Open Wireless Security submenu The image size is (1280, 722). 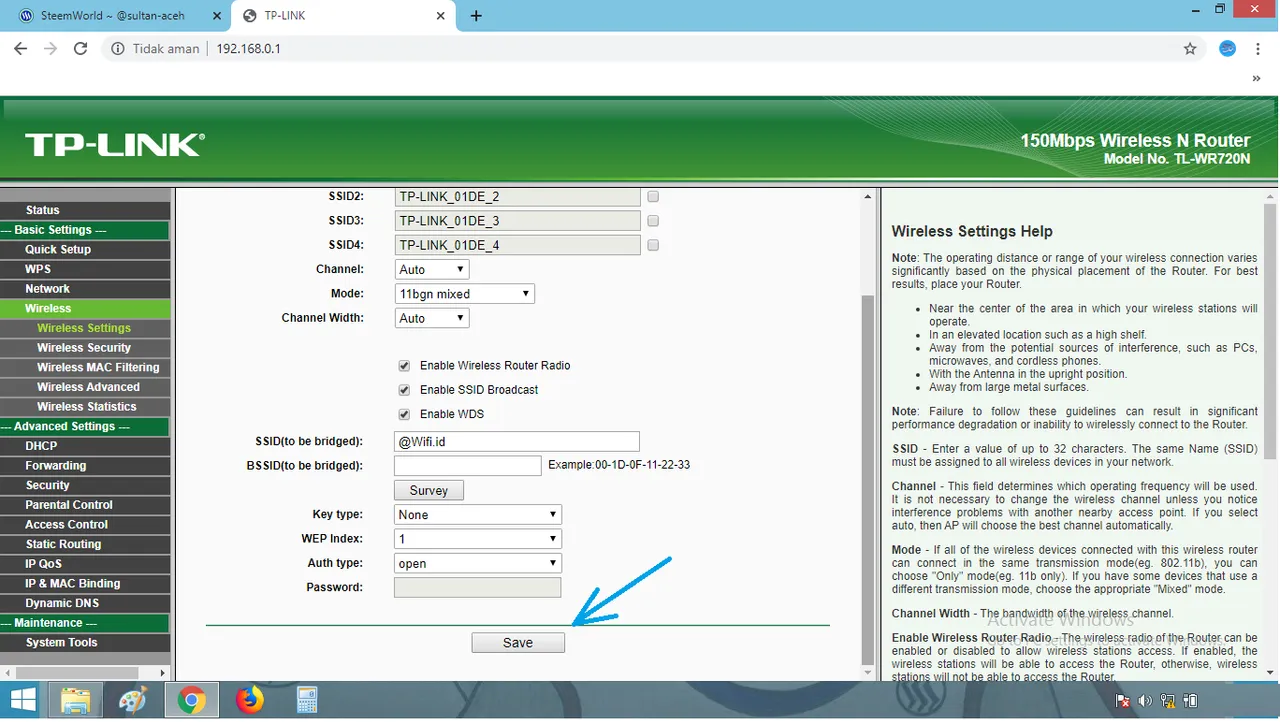click(x=85, y=348)
